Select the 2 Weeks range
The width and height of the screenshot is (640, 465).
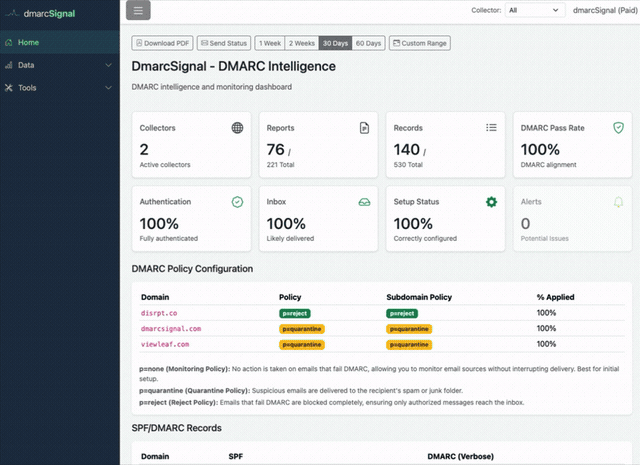tap(302, 43)
